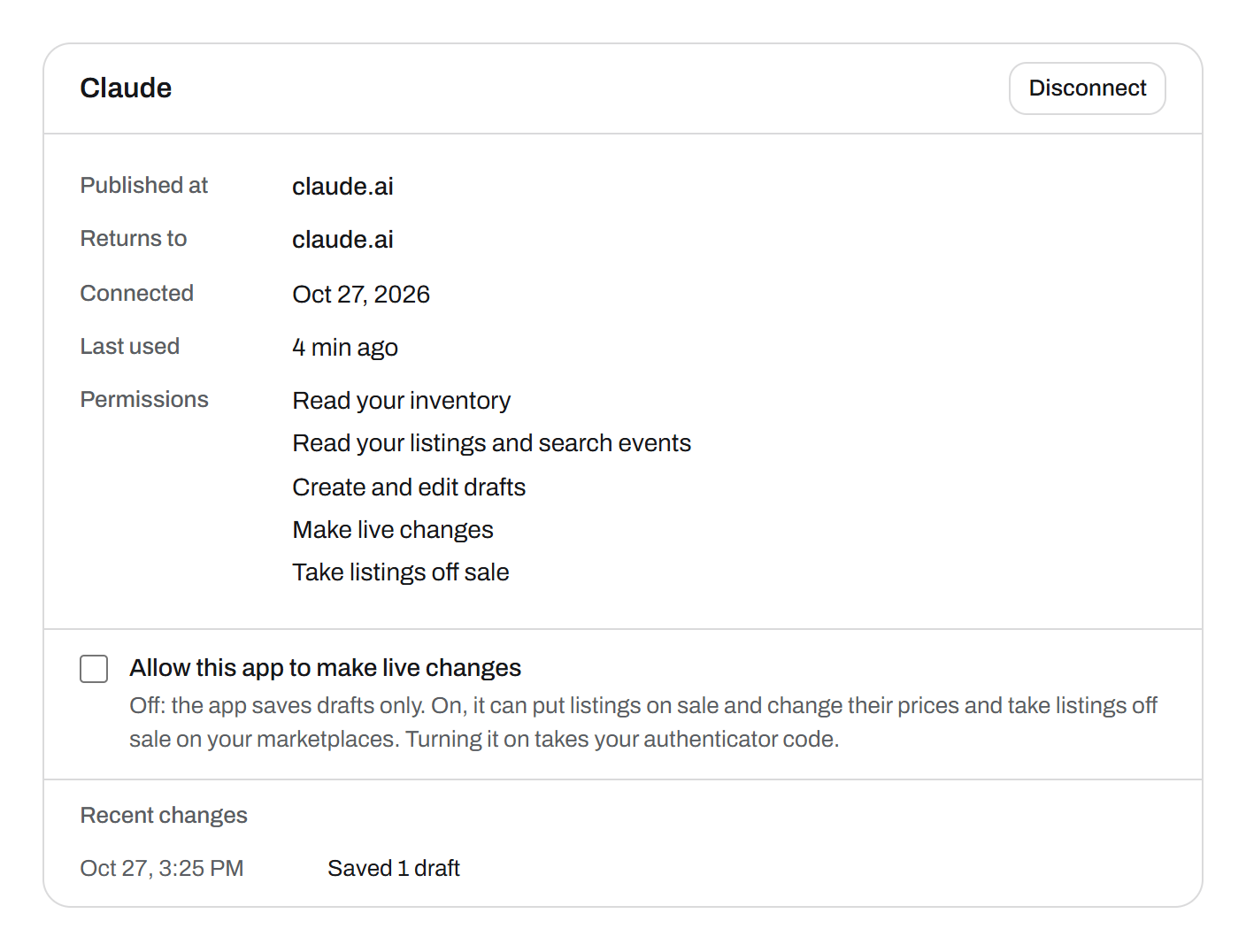Select the "Read your inventory" permission
Screen dimensions: 1246x952
pos(402,401)
